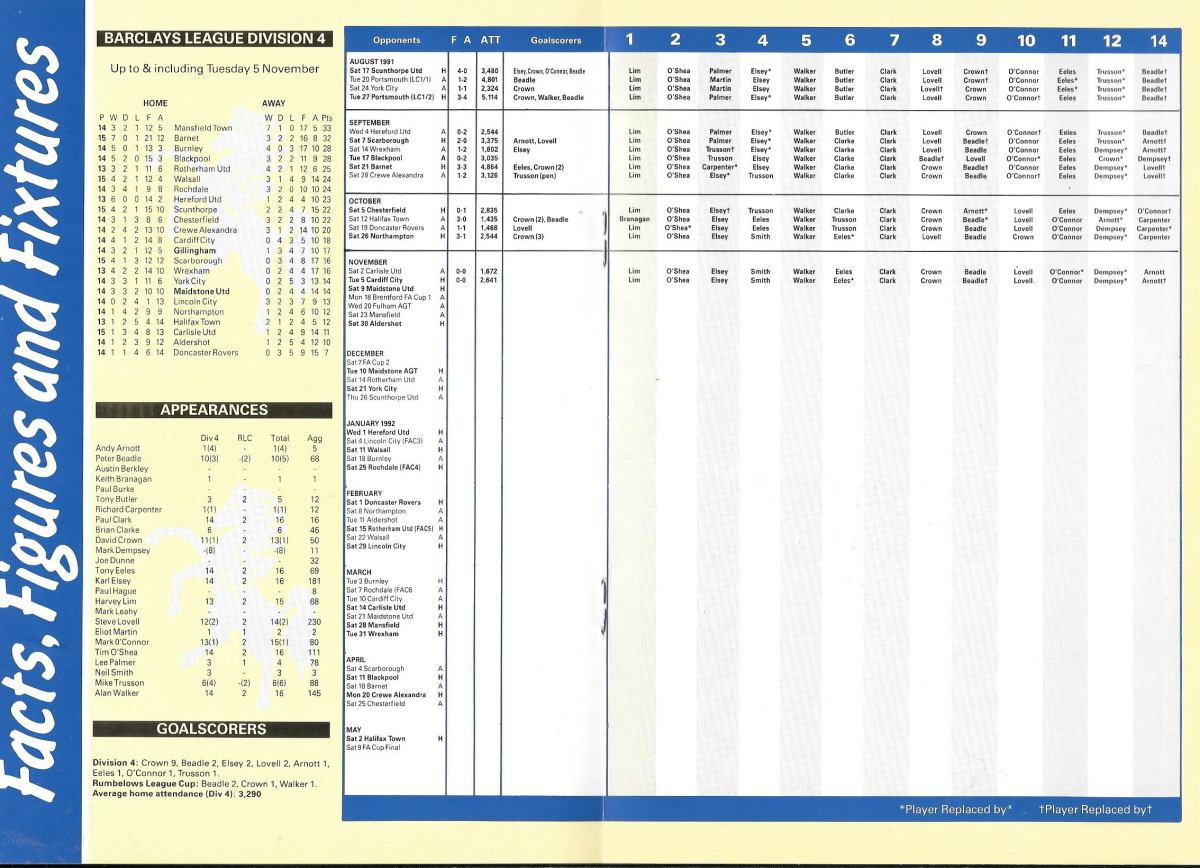Click the "NOVEMBER" month heading

[x=368, y=261]
